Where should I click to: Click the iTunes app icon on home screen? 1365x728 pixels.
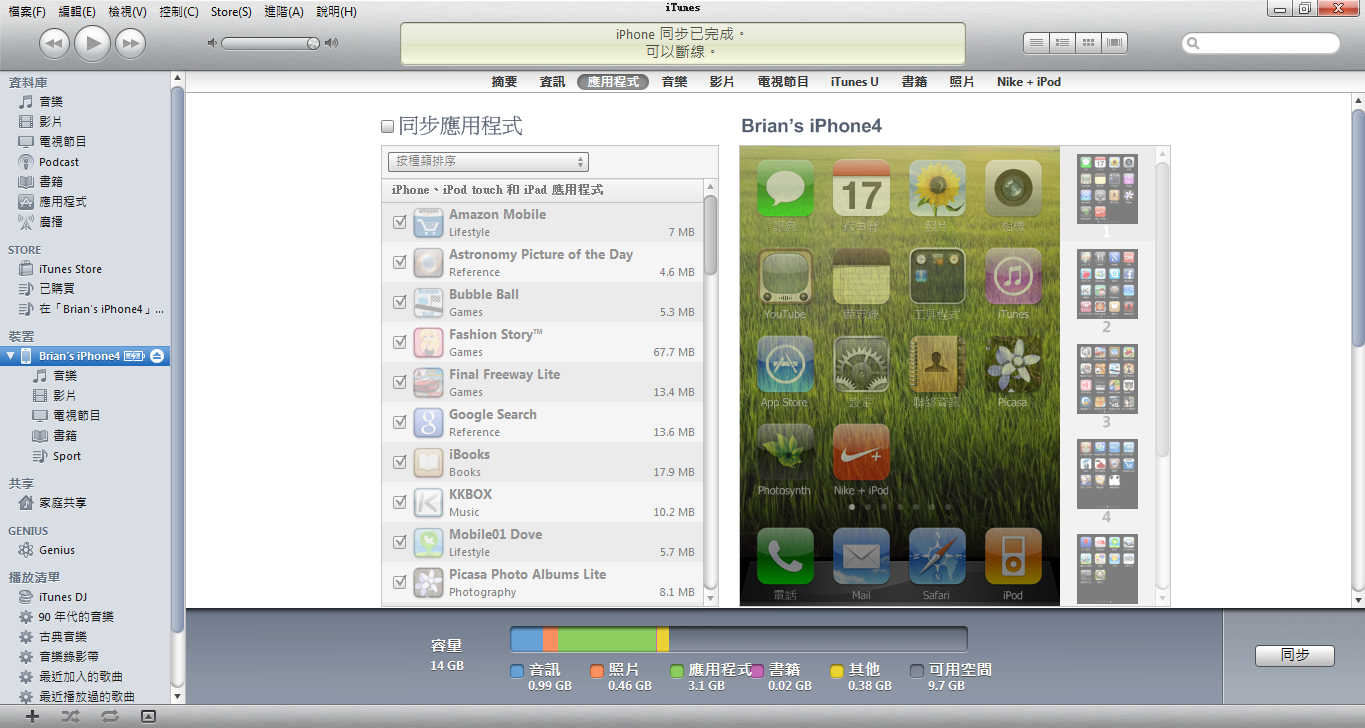1013,276
